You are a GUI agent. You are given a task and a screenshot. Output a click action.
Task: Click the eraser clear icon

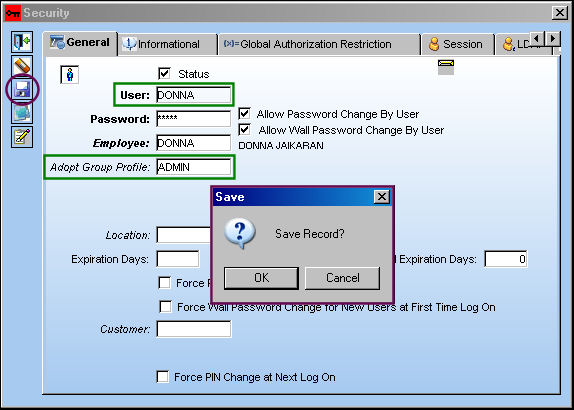click(x=22, y=66)
